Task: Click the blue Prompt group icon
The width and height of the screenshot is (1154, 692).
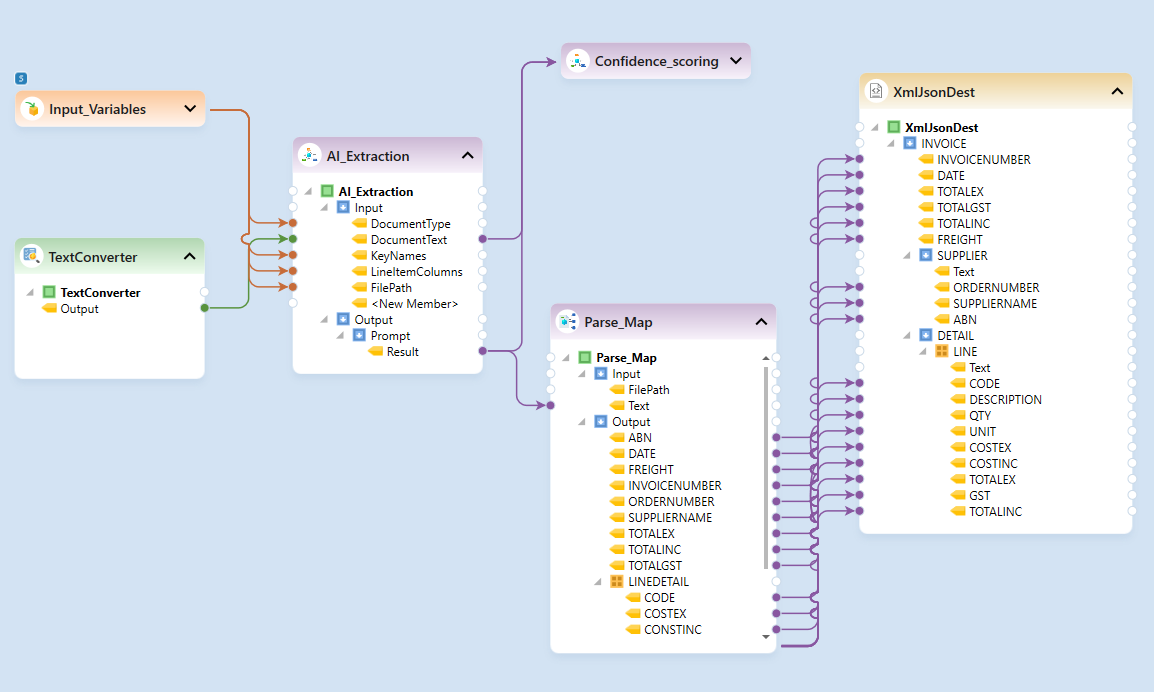Action: click(x=359, y=336)
